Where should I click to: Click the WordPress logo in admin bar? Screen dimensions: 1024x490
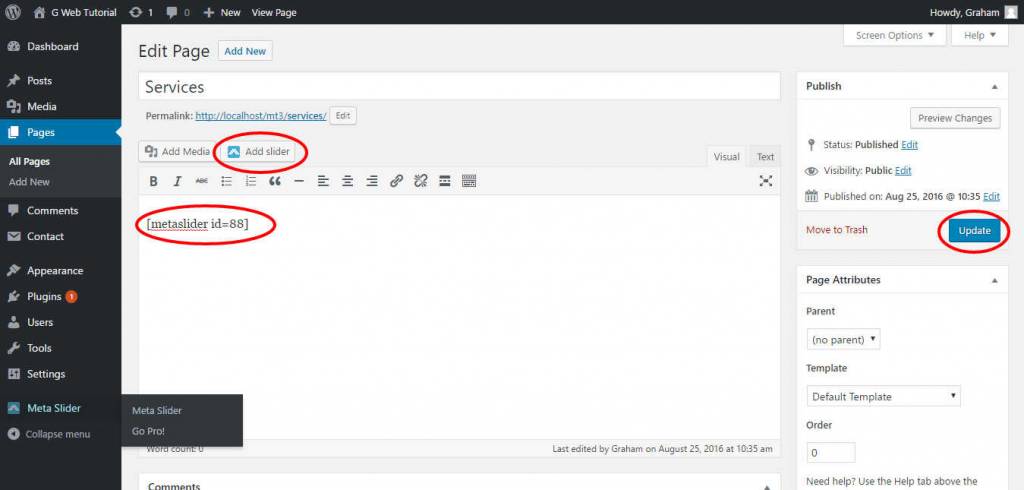14,12
